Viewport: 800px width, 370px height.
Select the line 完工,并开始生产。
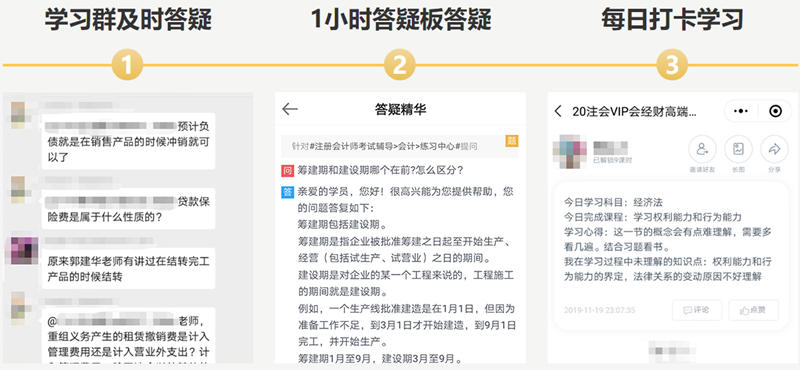click(x=342, y=341)
